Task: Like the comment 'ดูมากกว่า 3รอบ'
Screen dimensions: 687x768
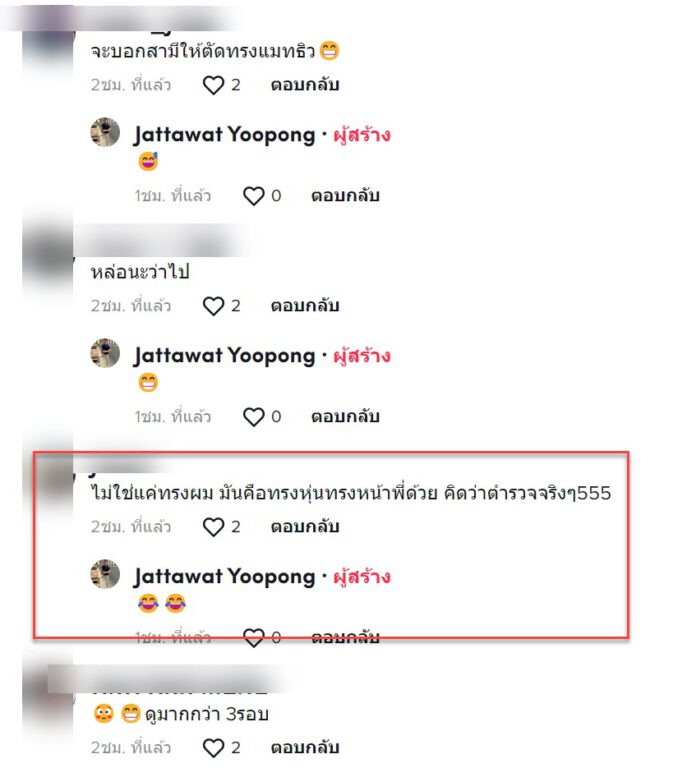Action: tap(213, 748)
